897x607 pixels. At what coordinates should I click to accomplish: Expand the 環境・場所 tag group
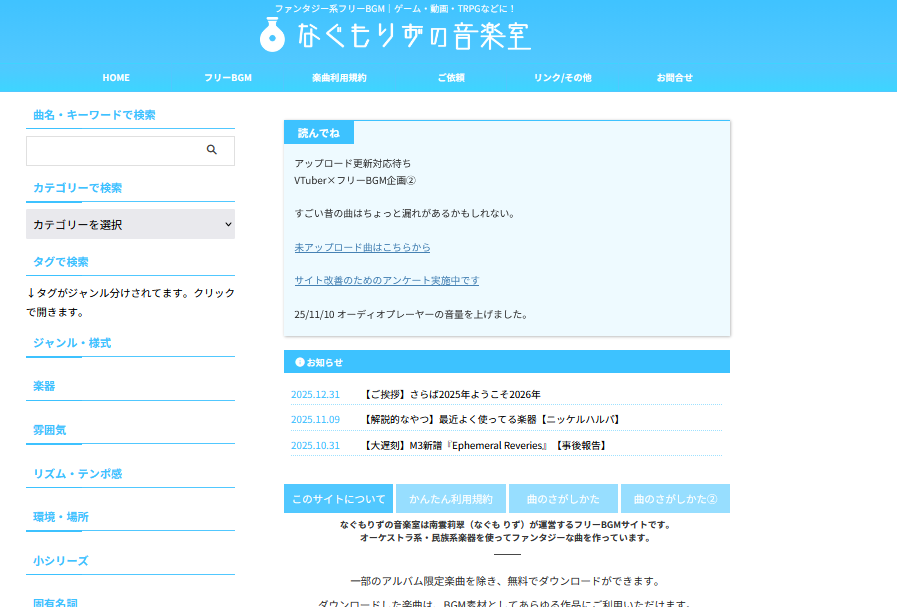tap(61, 517)
